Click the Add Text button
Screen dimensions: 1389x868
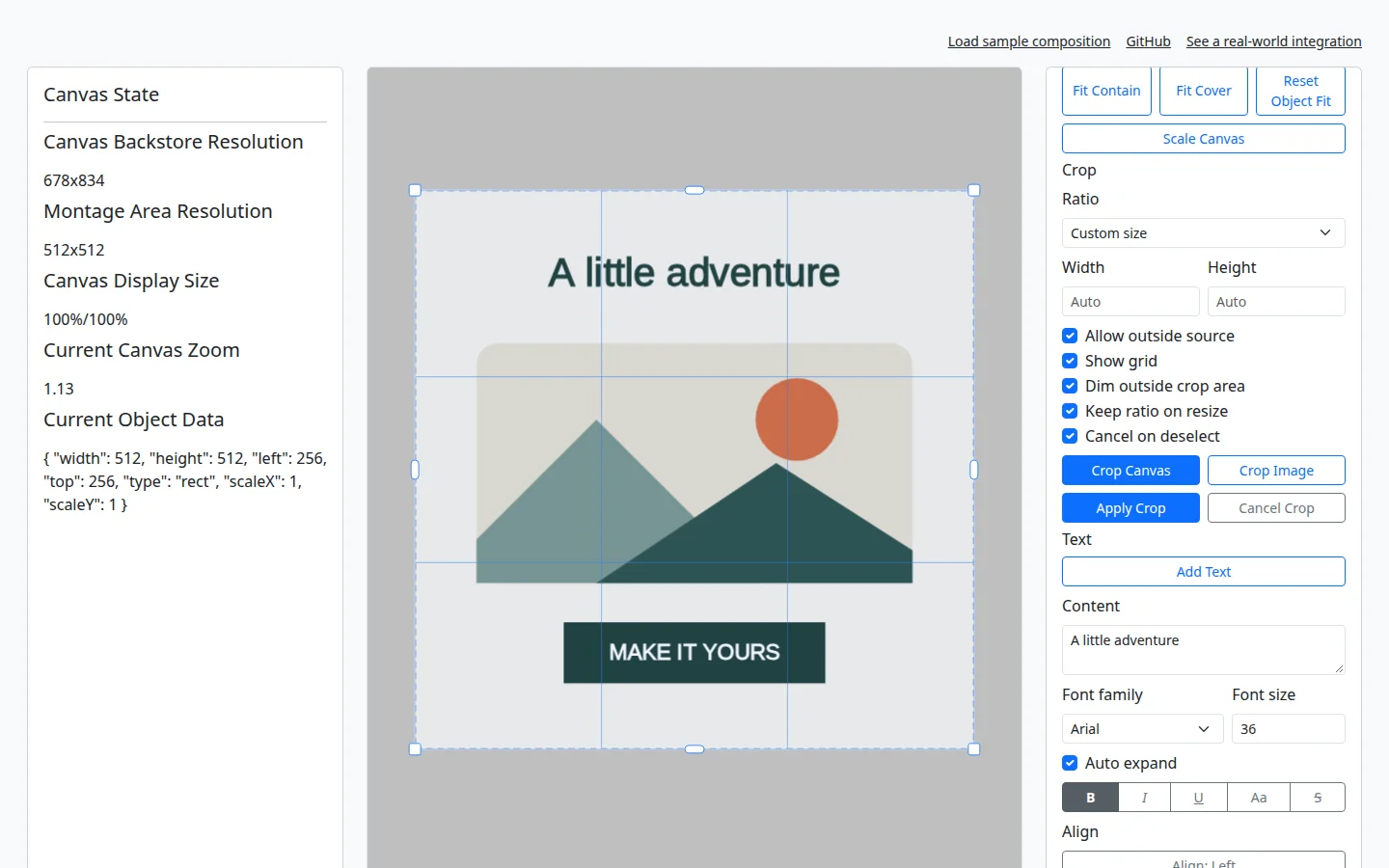click(1204, 572)
